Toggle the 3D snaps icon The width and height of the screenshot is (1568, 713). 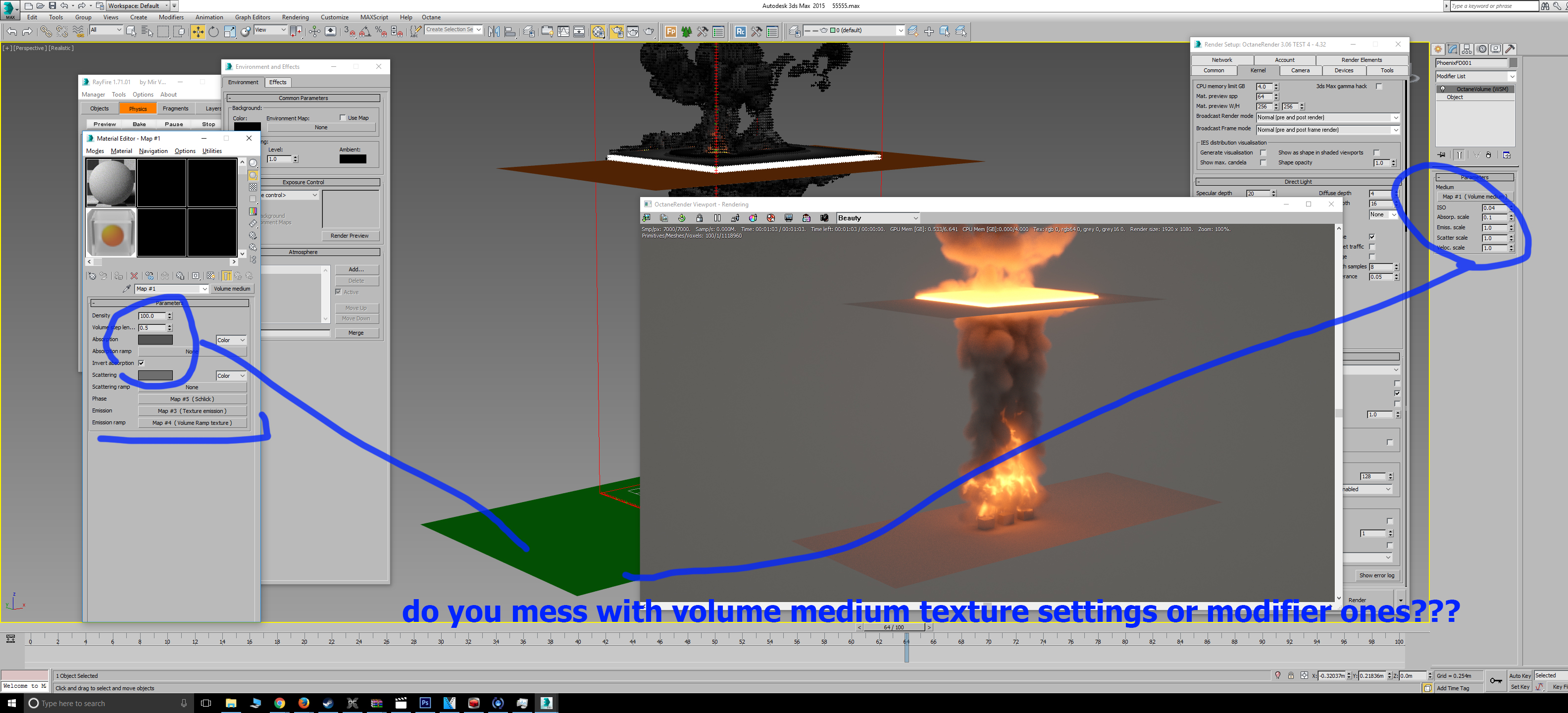350,31
